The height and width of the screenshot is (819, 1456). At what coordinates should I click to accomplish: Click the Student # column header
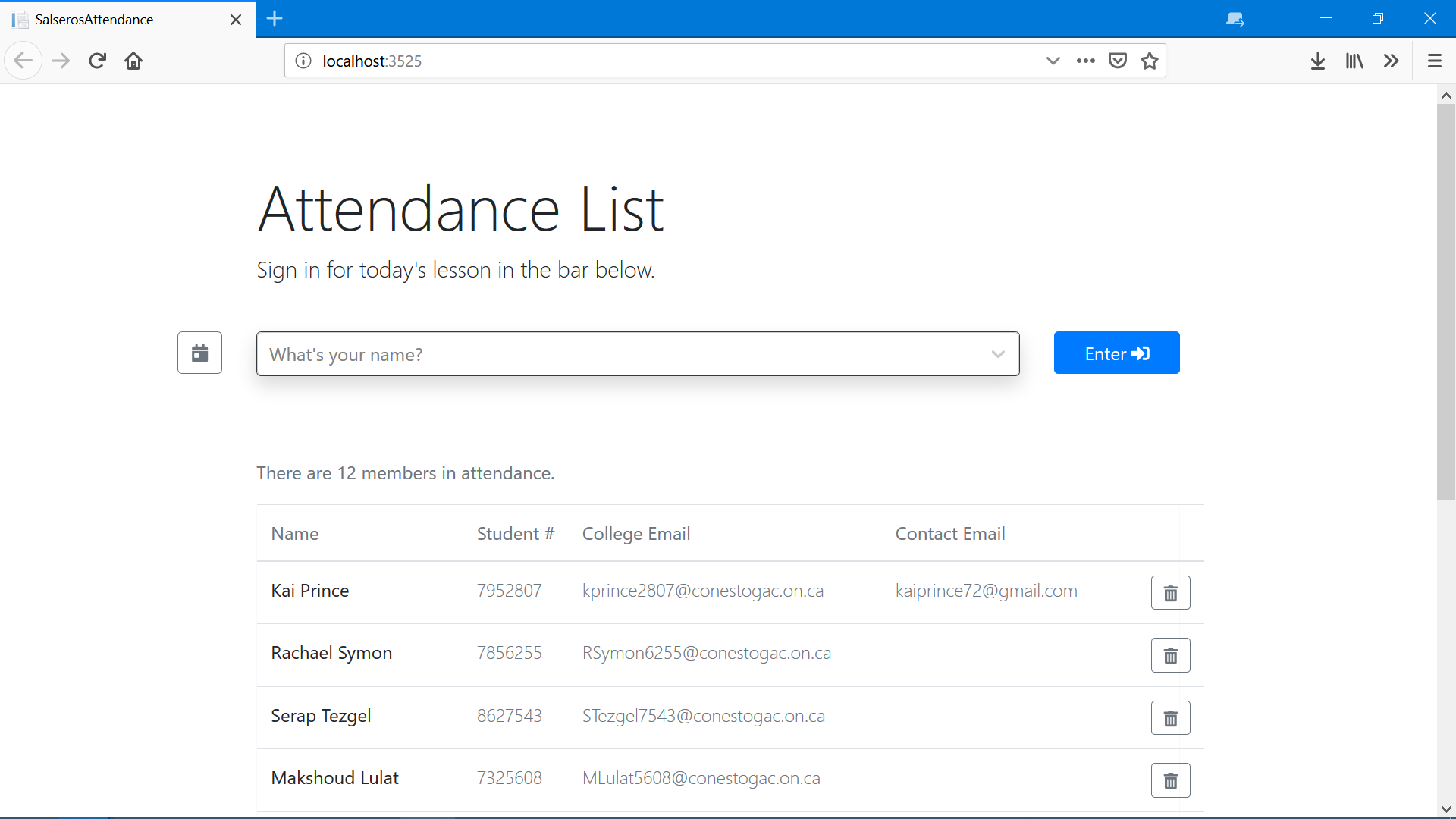tap(516, 534)
